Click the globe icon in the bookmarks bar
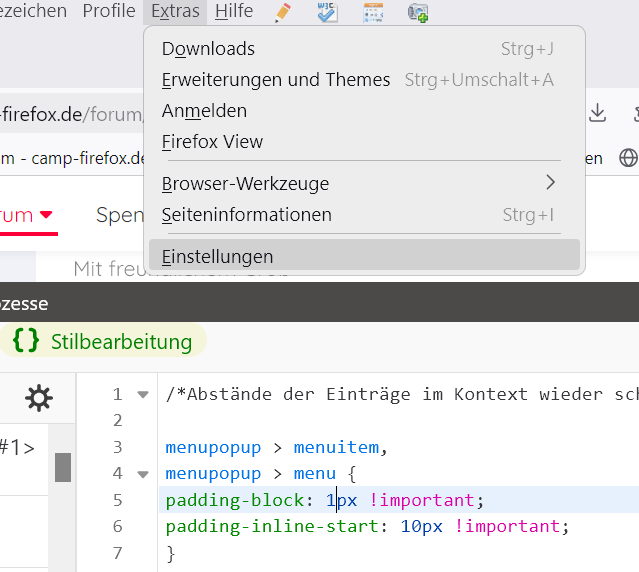Viewport: 639px width, 572px height. tap(628, 157)
